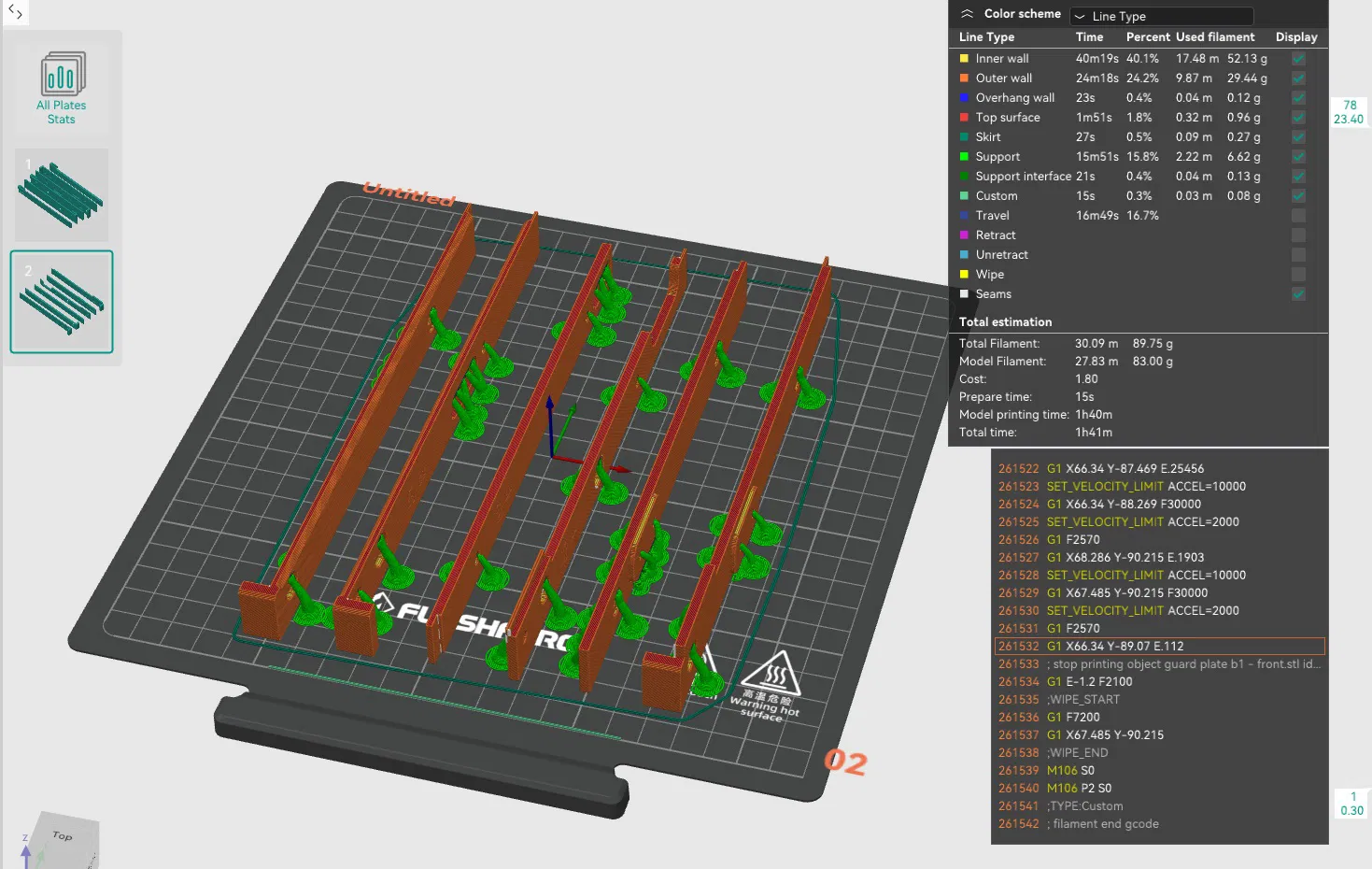1372x869 pixels.
Task: Click the Custom row label
Action: [x=997, y=196]
